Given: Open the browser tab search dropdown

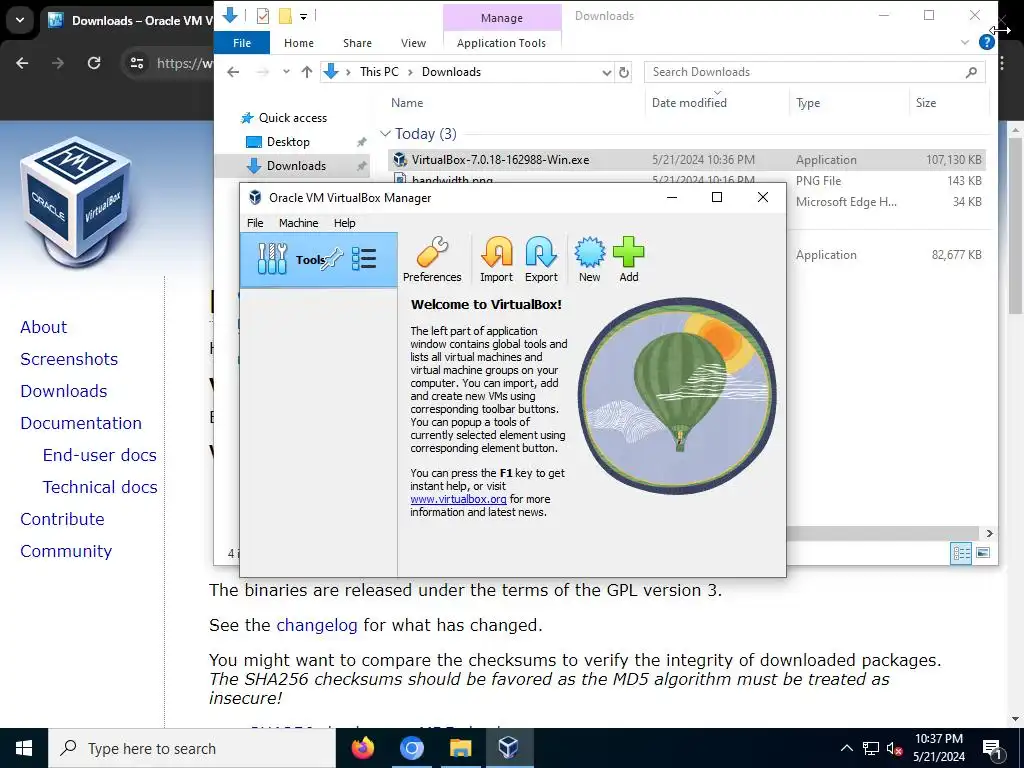Looking at the screenshot, I should click(x=20, y=20).
